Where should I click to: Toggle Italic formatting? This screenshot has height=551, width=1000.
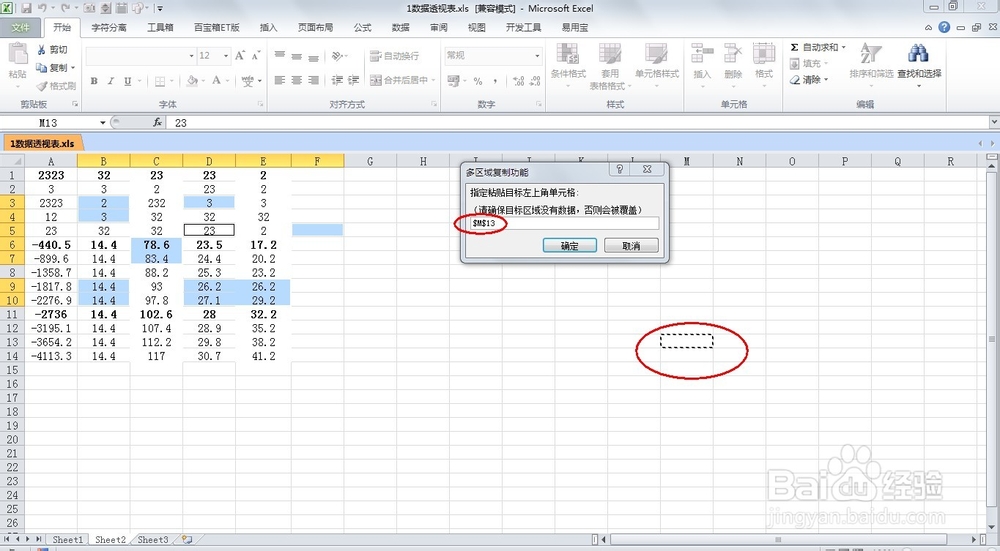111,81
